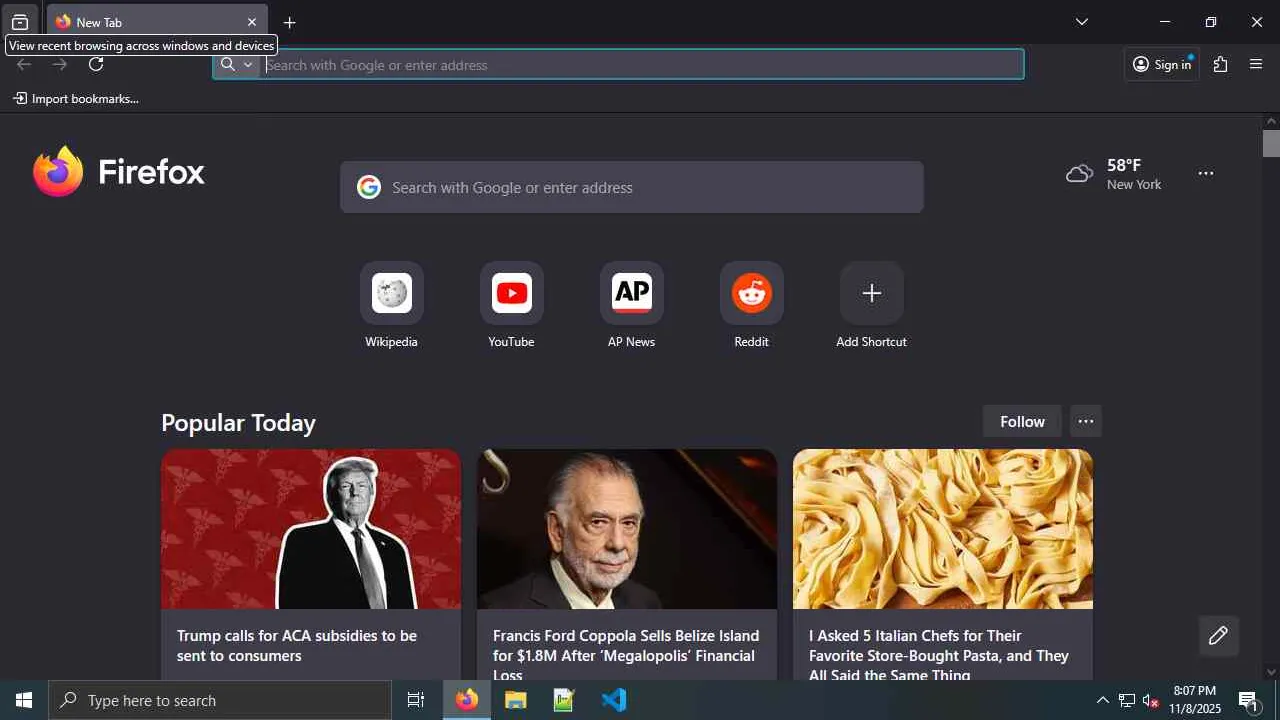
Task: Read the Coppola Sells Belize Island headline
Action: (x=626, y=654)
